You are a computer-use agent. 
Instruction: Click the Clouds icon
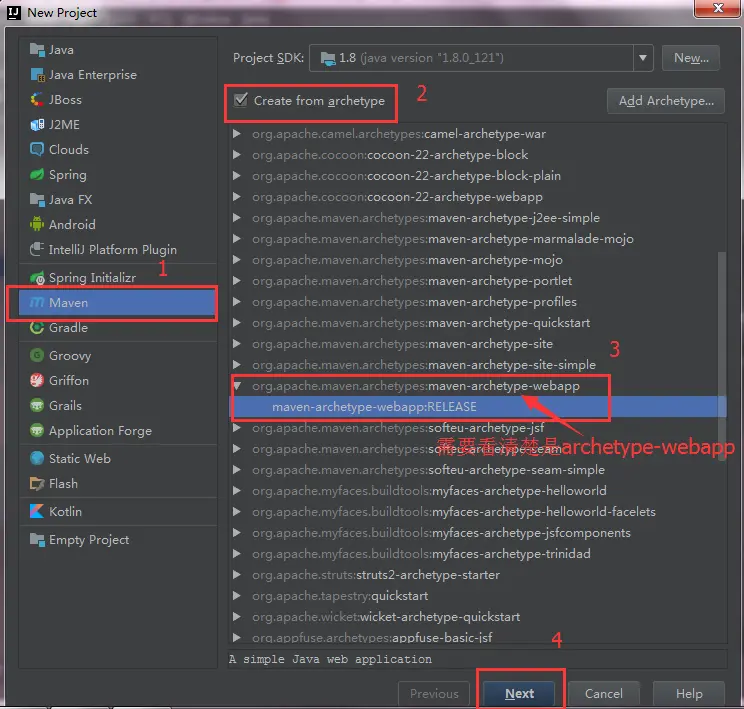tap(37, 149)
